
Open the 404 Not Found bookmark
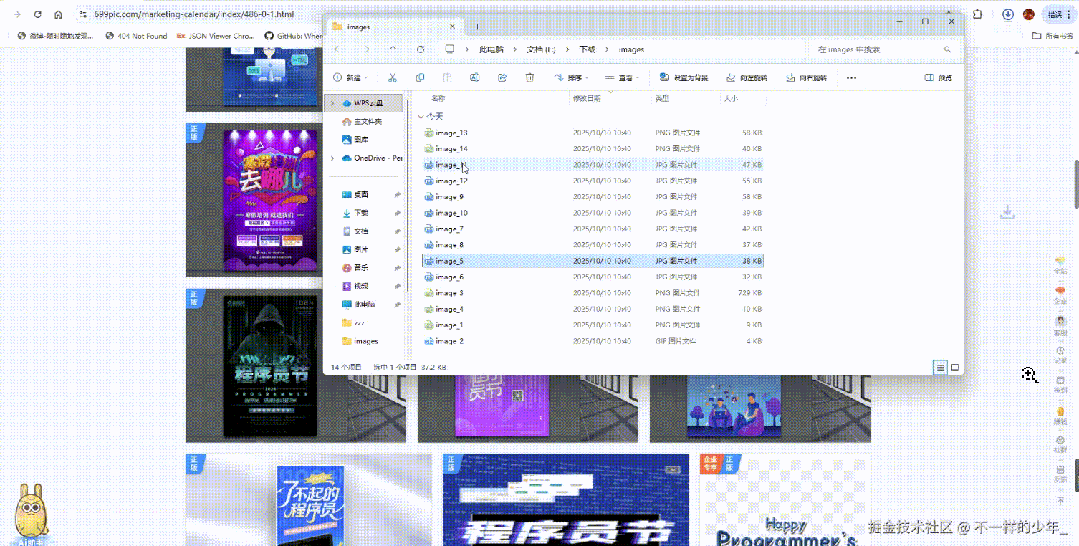click(x=136, y=36)
